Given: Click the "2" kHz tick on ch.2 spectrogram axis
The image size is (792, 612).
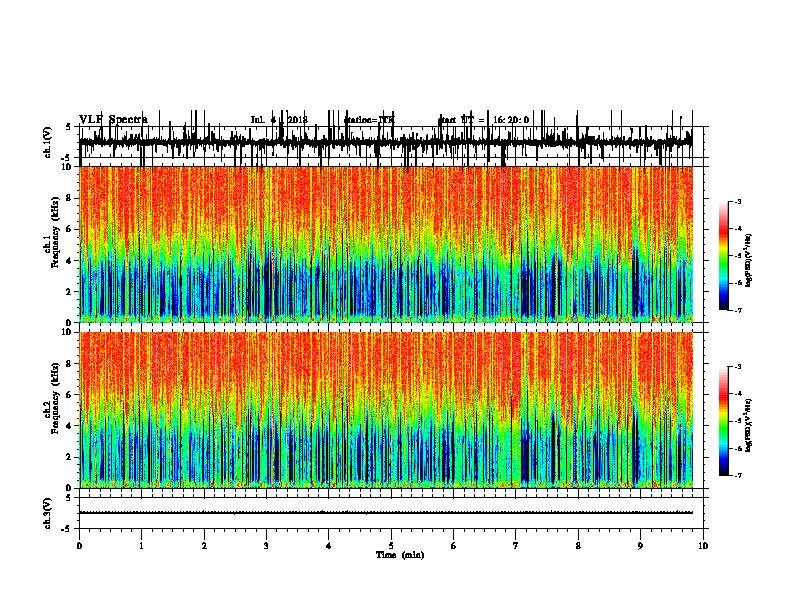Looking at the screenshot, I should tap(70, 457).
